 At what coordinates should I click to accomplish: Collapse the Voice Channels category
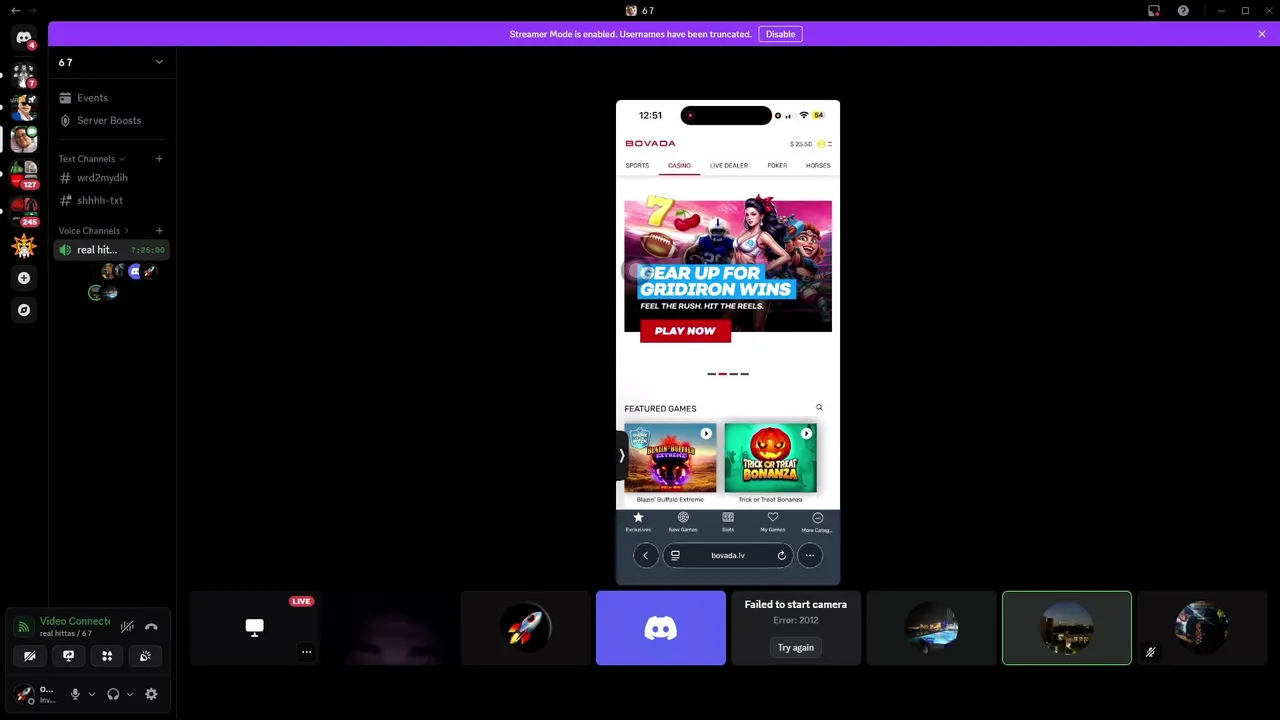pyautogui.click(x=93, y=231)
